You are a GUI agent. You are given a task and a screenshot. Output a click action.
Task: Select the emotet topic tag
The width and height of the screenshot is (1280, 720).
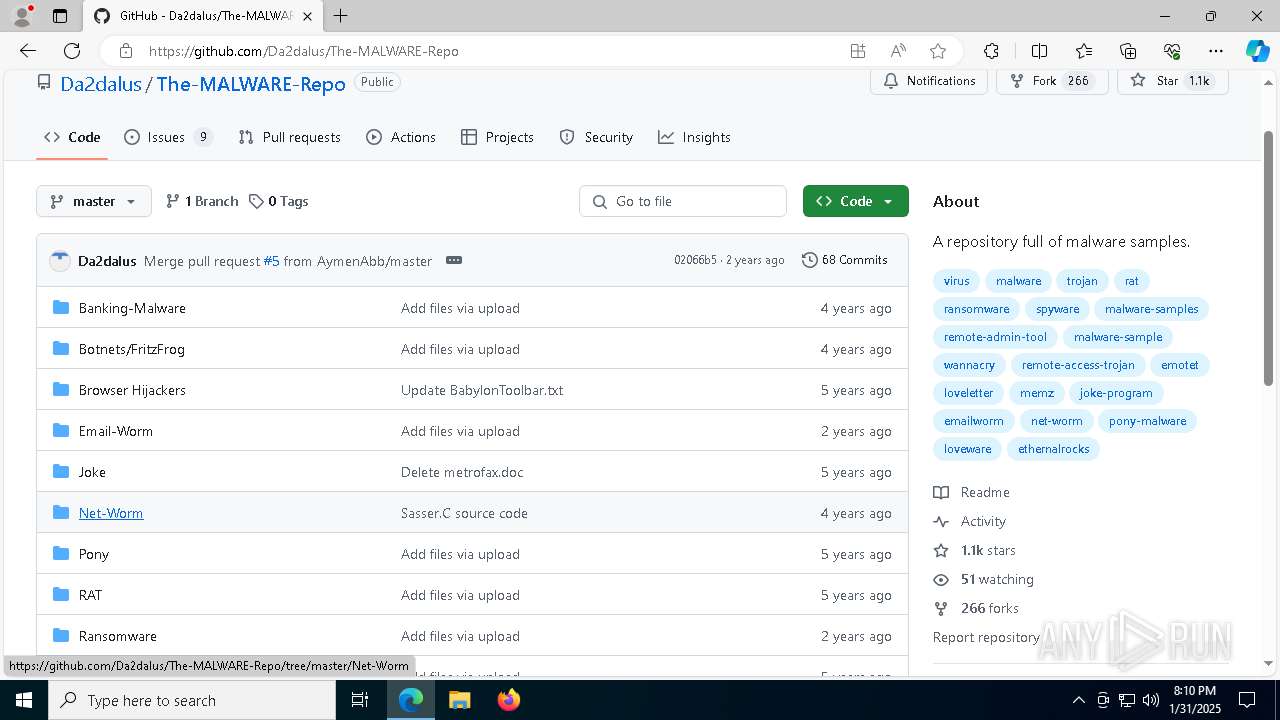point(1179,365)
